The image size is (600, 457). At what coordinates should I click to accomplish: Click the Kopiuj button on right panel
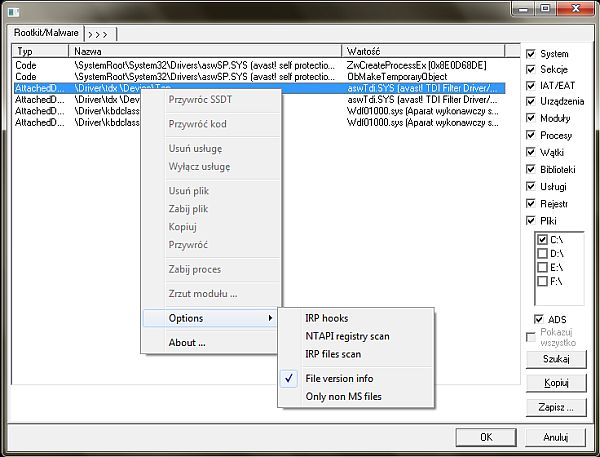556,383
